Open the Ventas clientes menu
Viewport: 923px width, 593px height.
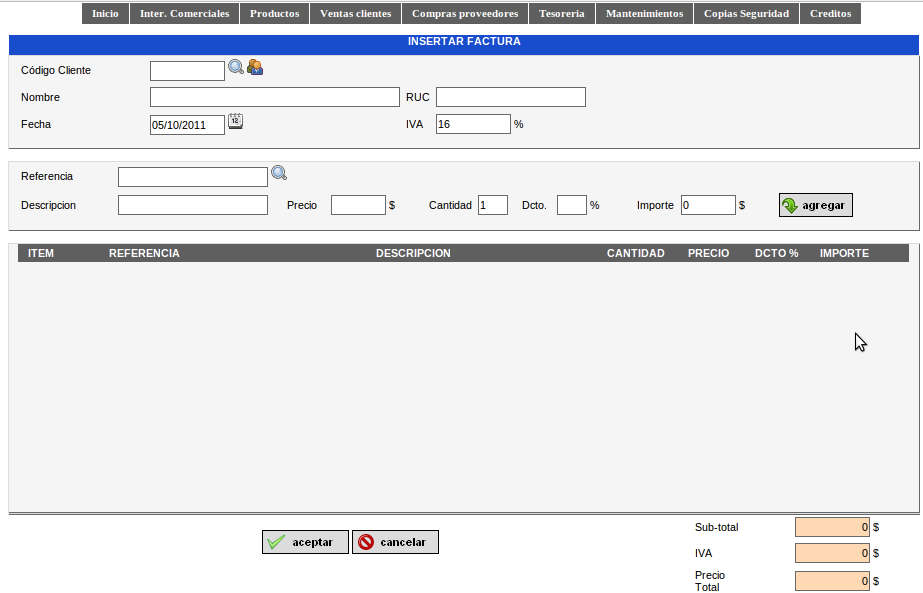354,13
